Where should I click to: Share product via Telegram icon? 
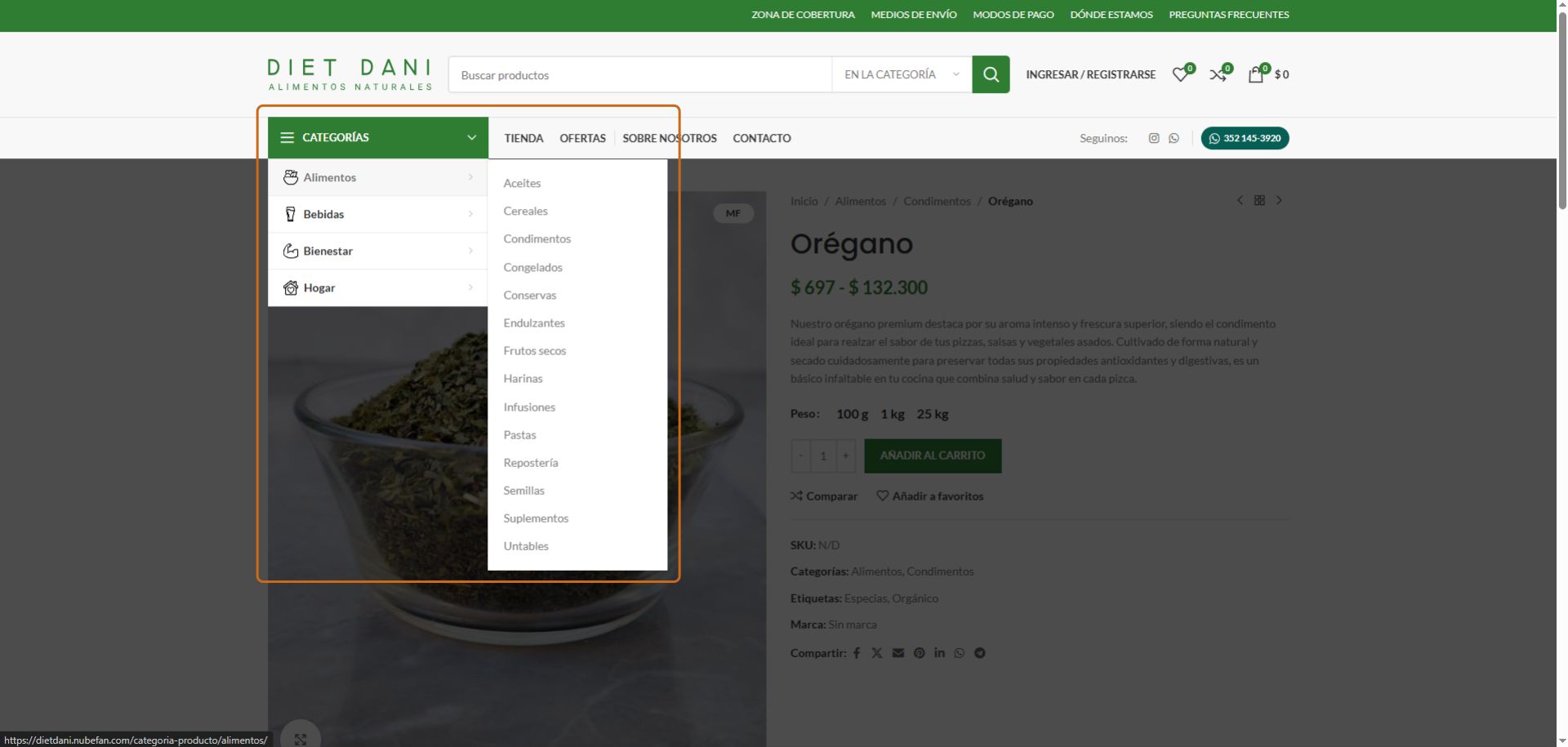[979, 653]
